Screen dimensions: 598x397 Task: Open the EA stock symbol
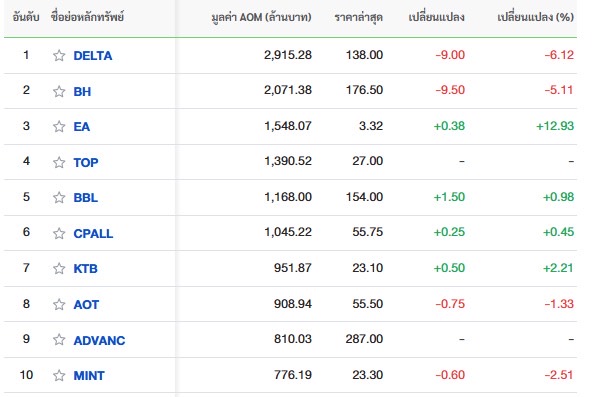(82, 126)
